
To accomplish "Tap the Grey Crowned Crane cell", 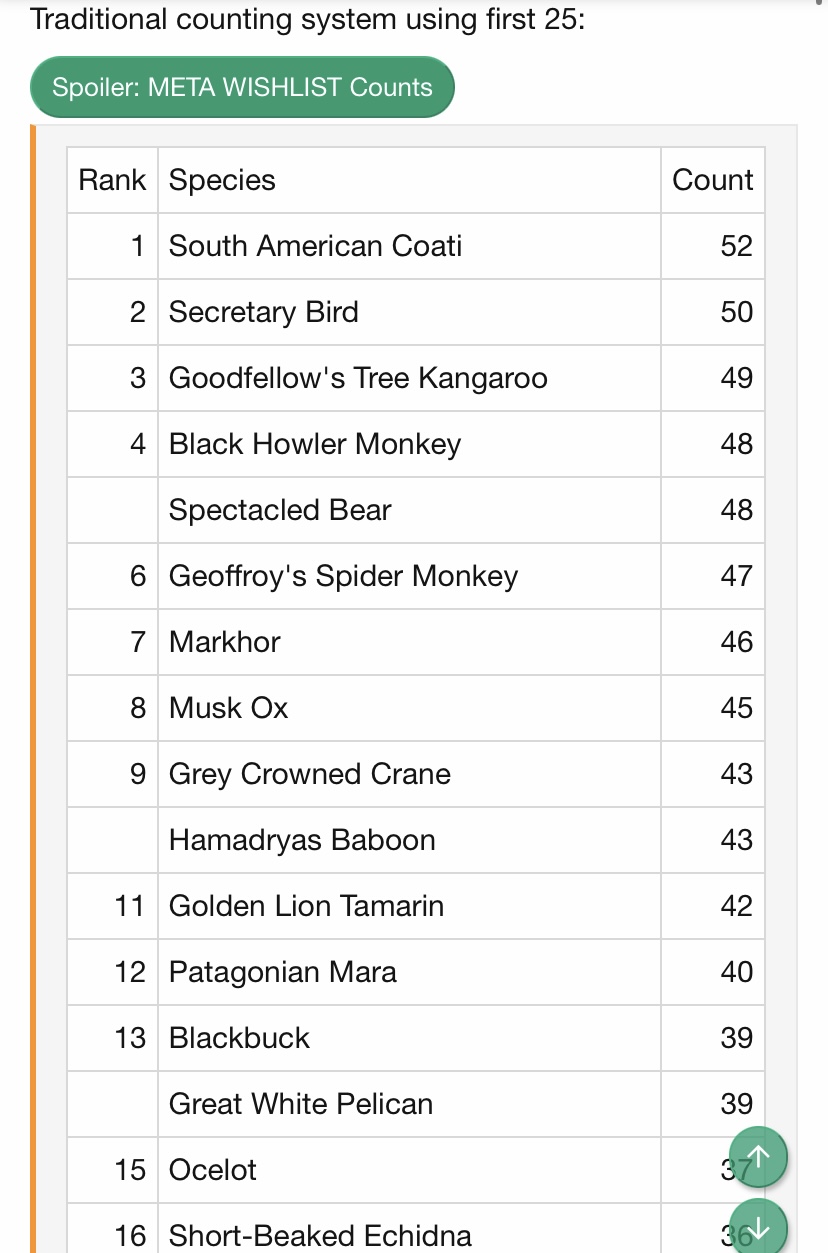I will (x=409, y=774).
